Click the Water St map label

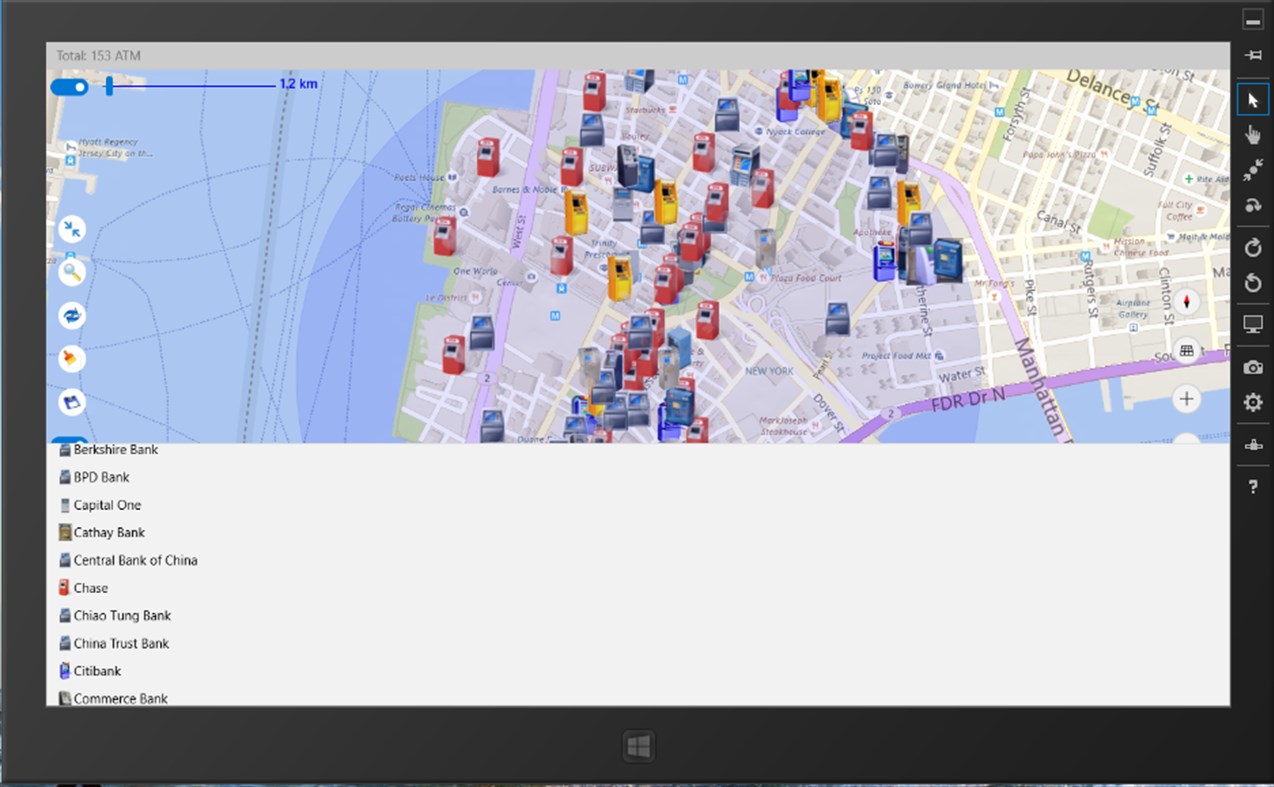click(963, 377)
